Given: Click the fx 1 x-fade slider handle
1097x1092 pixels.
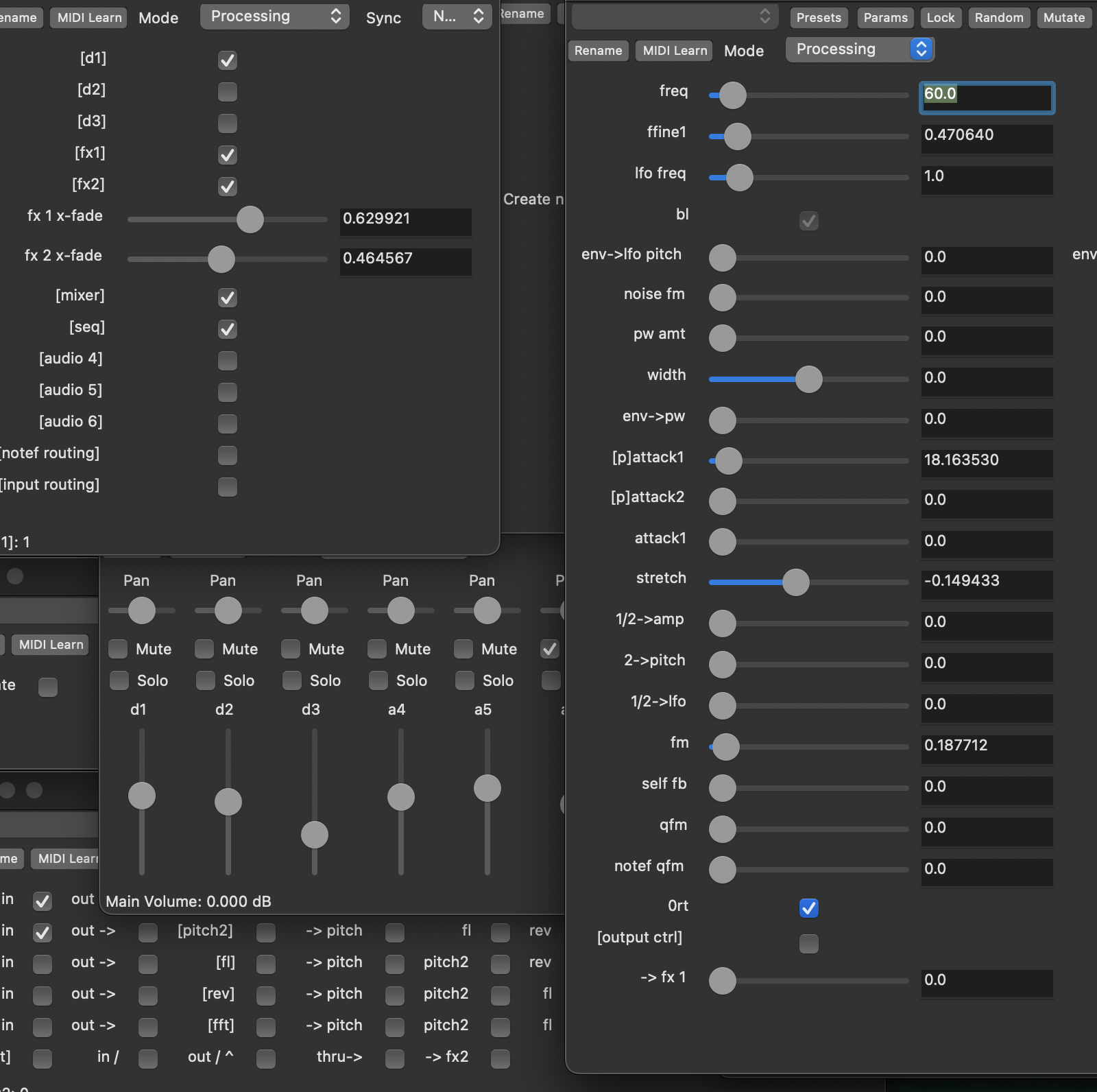Looking at the screenshot, I should pos(250,219).
